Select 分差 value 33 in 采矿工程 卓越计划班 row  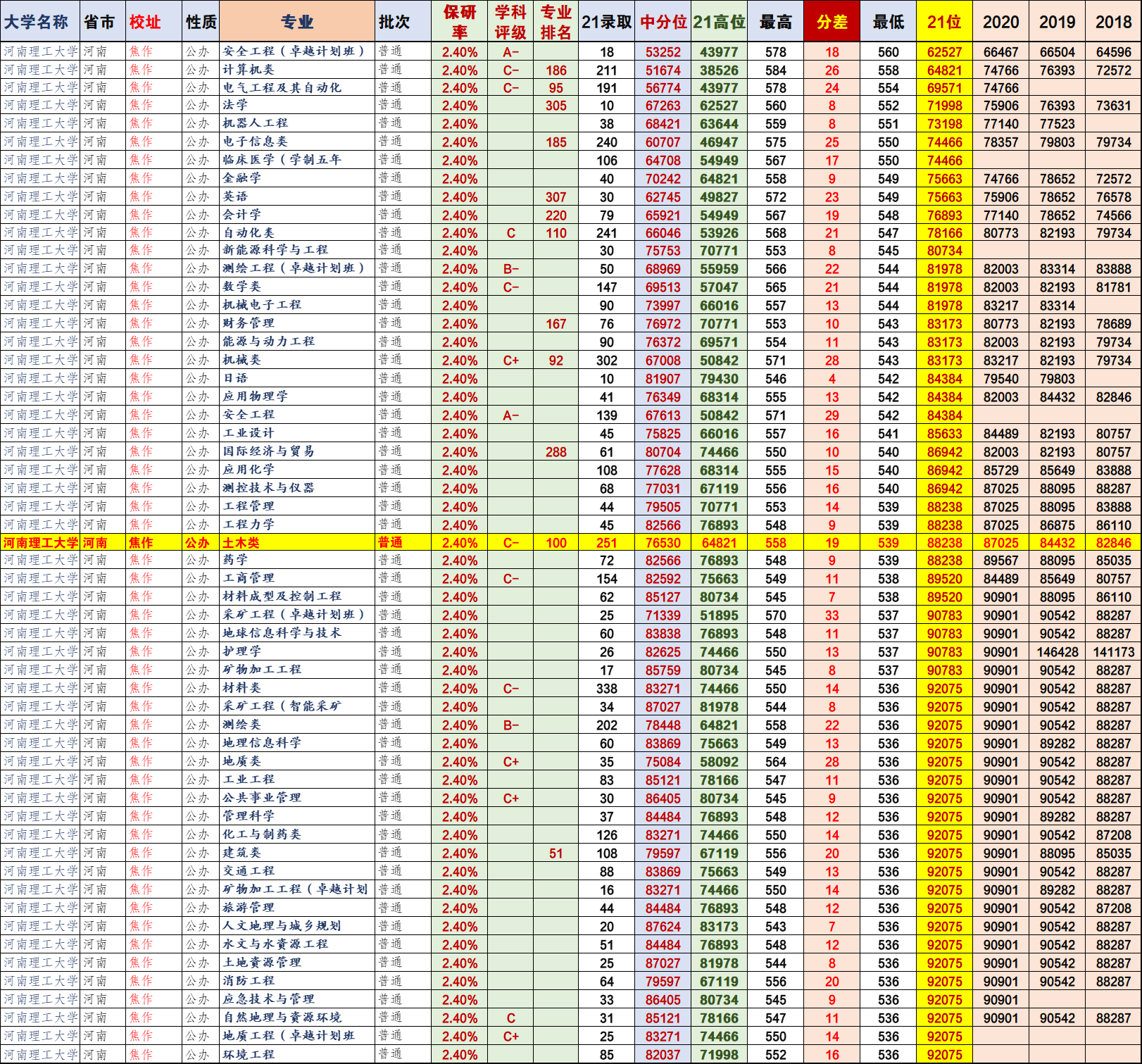(832, 615)
